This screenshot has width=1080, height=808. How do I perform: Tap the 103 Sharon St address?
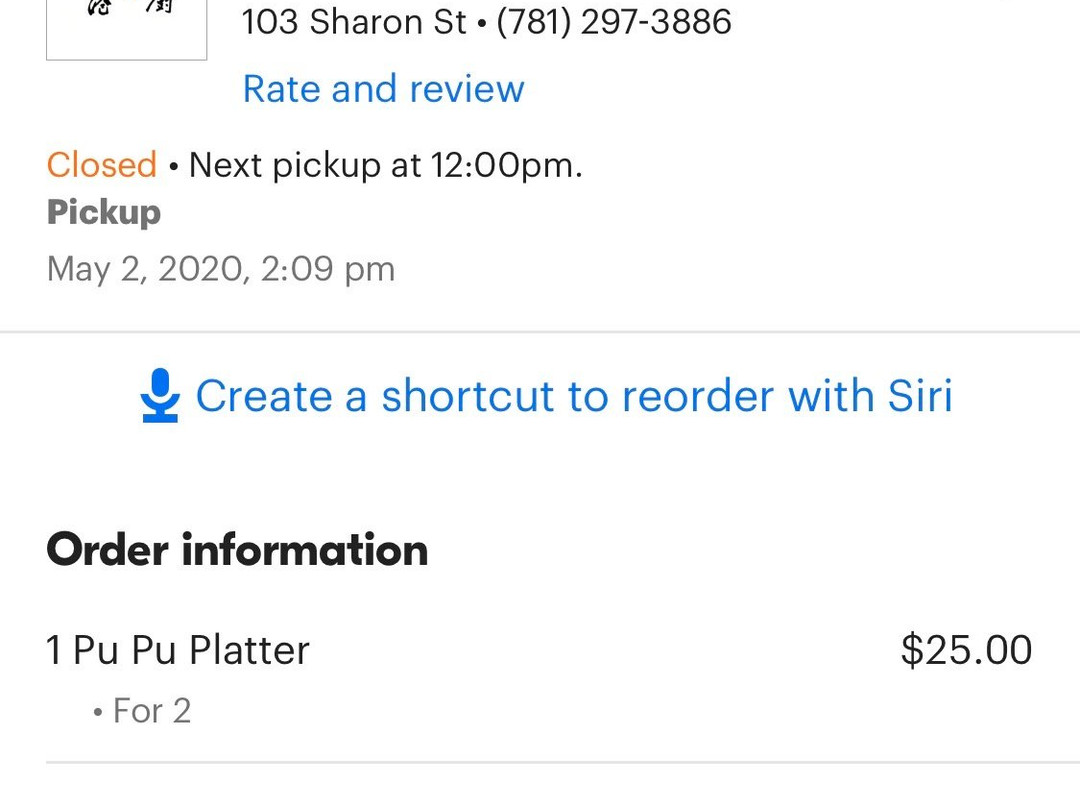(x=354, y=21)
